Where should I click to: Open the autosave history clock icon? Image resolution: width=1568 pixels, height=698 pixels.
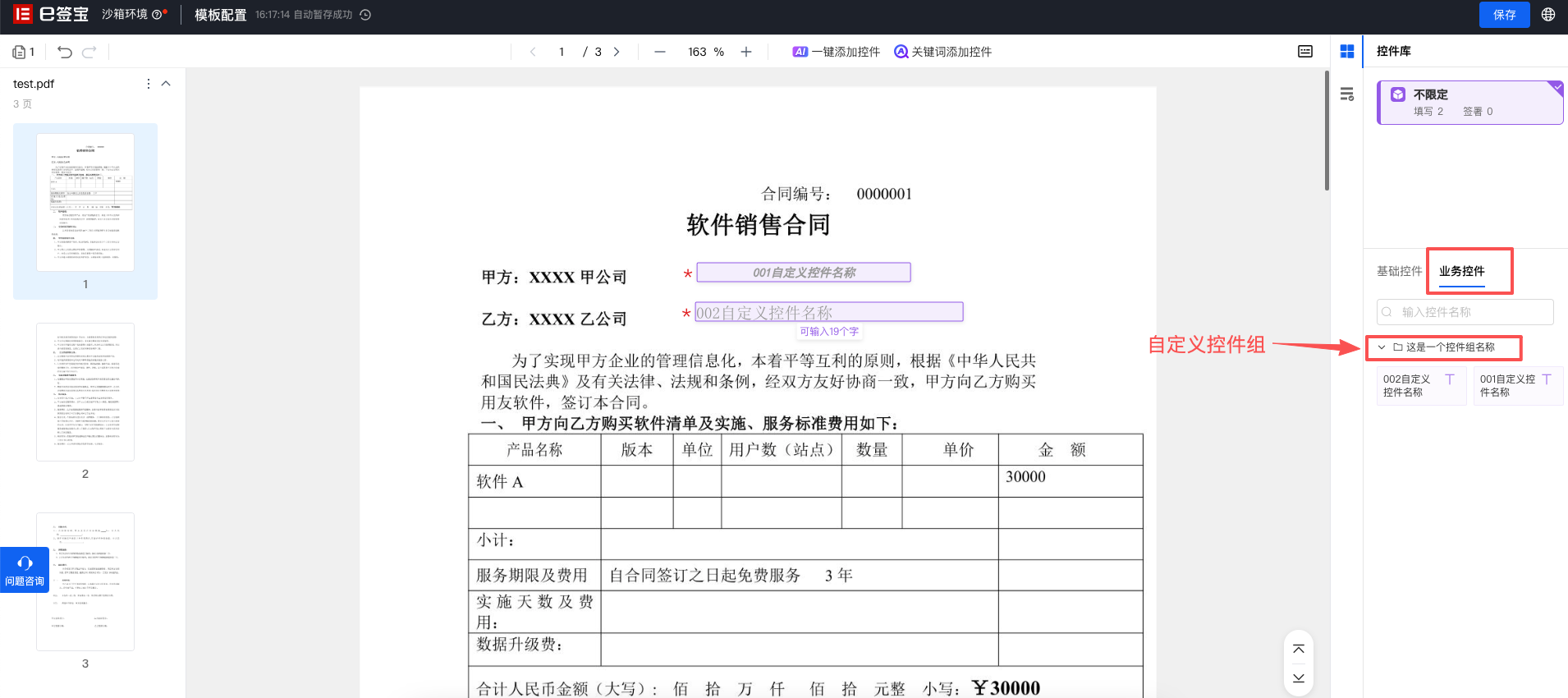(366, 15)
